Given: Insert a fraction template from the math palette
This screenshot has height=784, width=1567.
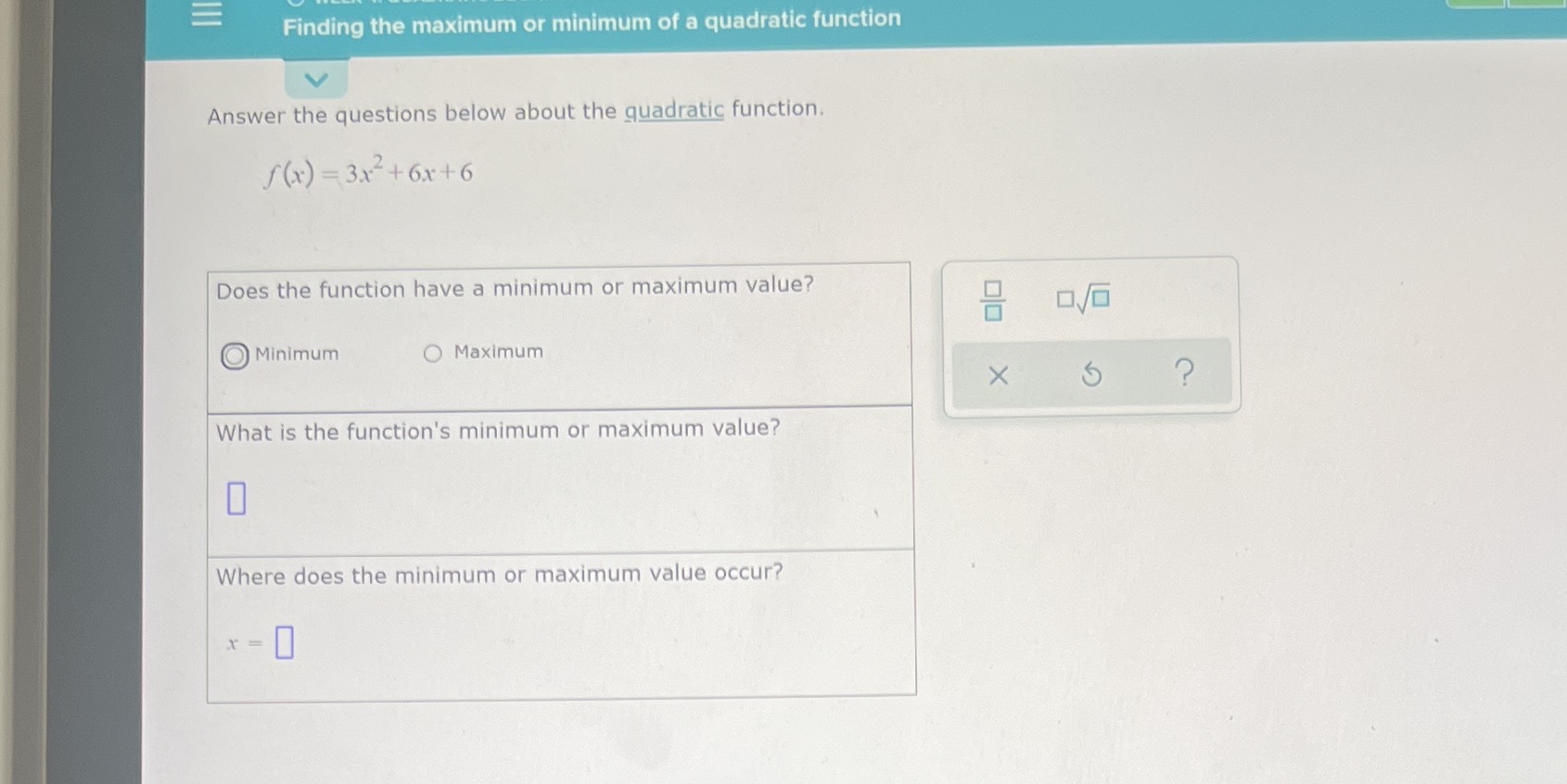Looking at the screenshot, I should 992,298.
